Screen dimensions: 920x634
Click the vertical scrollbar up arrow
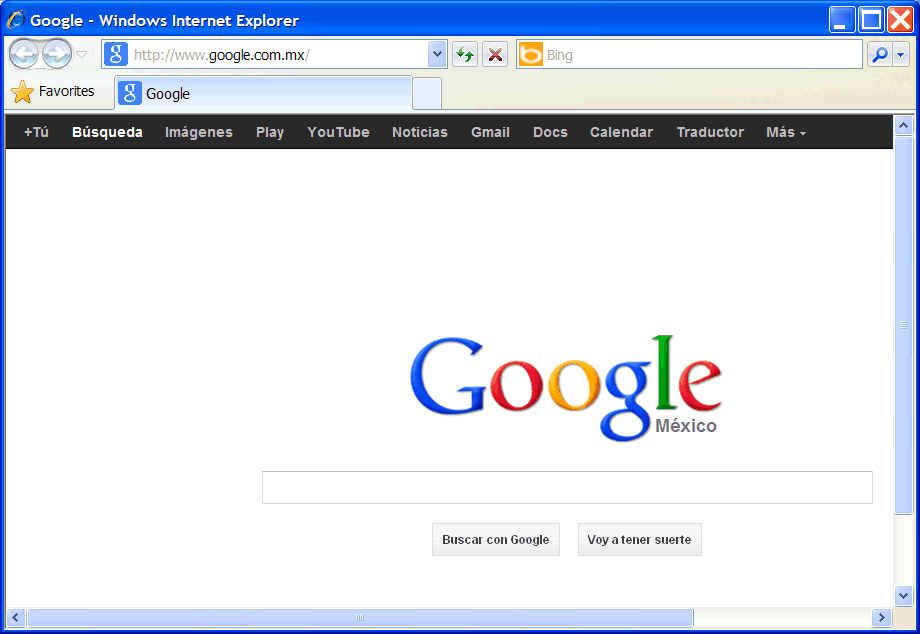(x=904, y=125)
